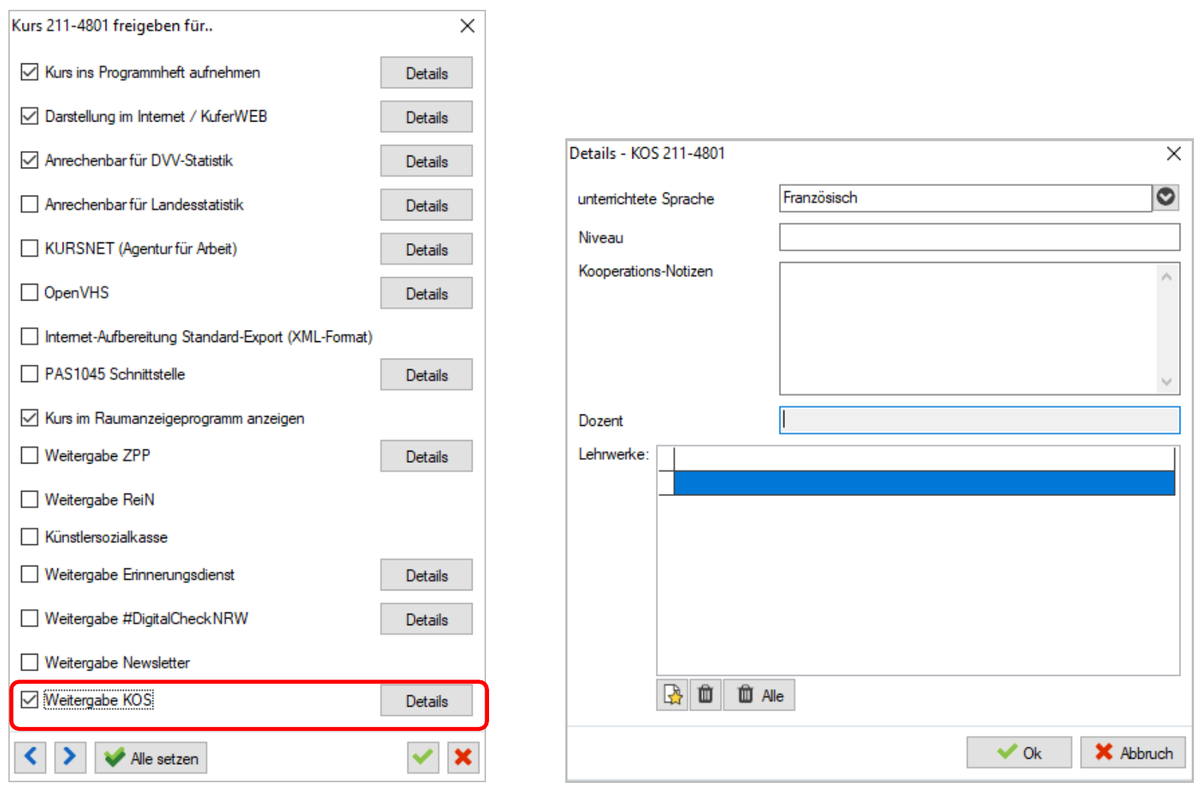
Task: Enable 'Weitergabe Newsletter' checkbox
Action: click(29, 662)
